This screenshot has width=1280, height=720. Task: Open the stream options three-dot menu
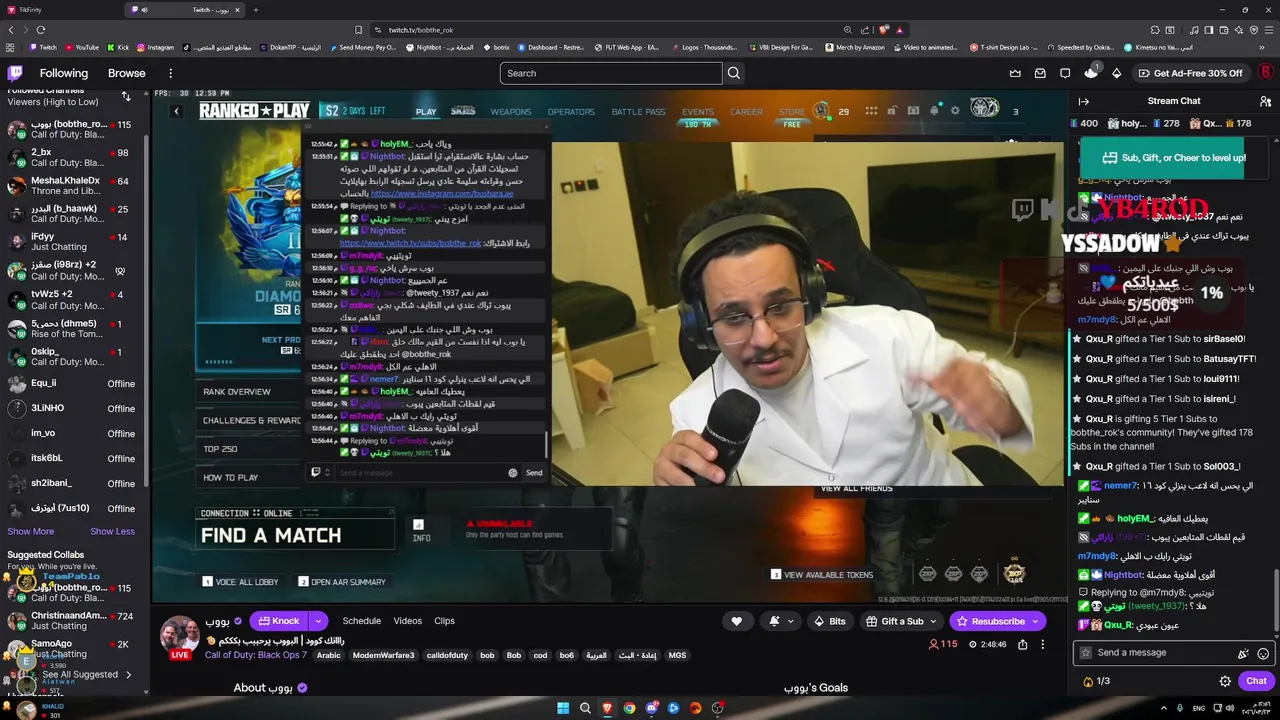point(1042,645)
